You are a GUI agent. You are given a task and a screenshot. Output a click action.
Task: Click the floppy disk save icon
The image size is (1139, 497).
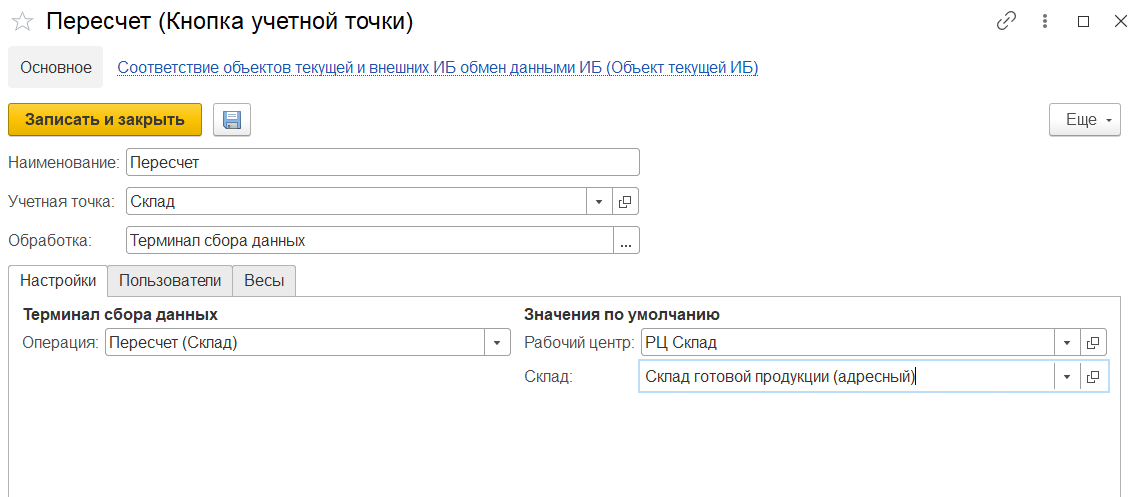click(232, 120)
